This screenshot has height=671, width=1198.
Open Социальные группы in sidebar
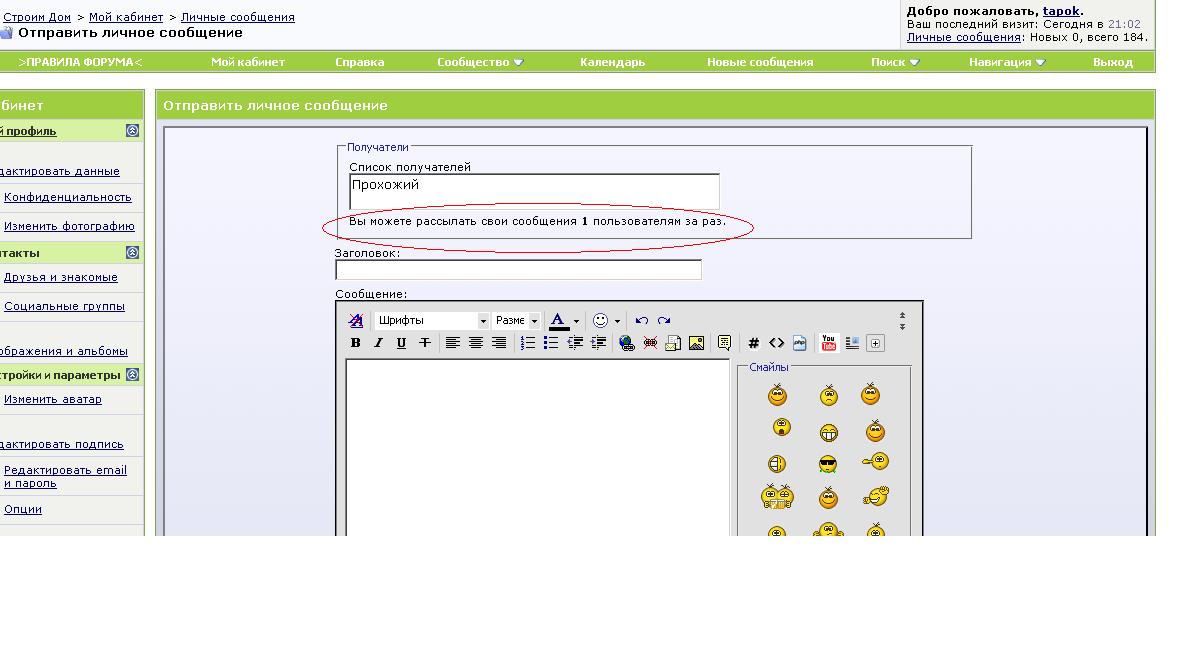click(64, 306)
